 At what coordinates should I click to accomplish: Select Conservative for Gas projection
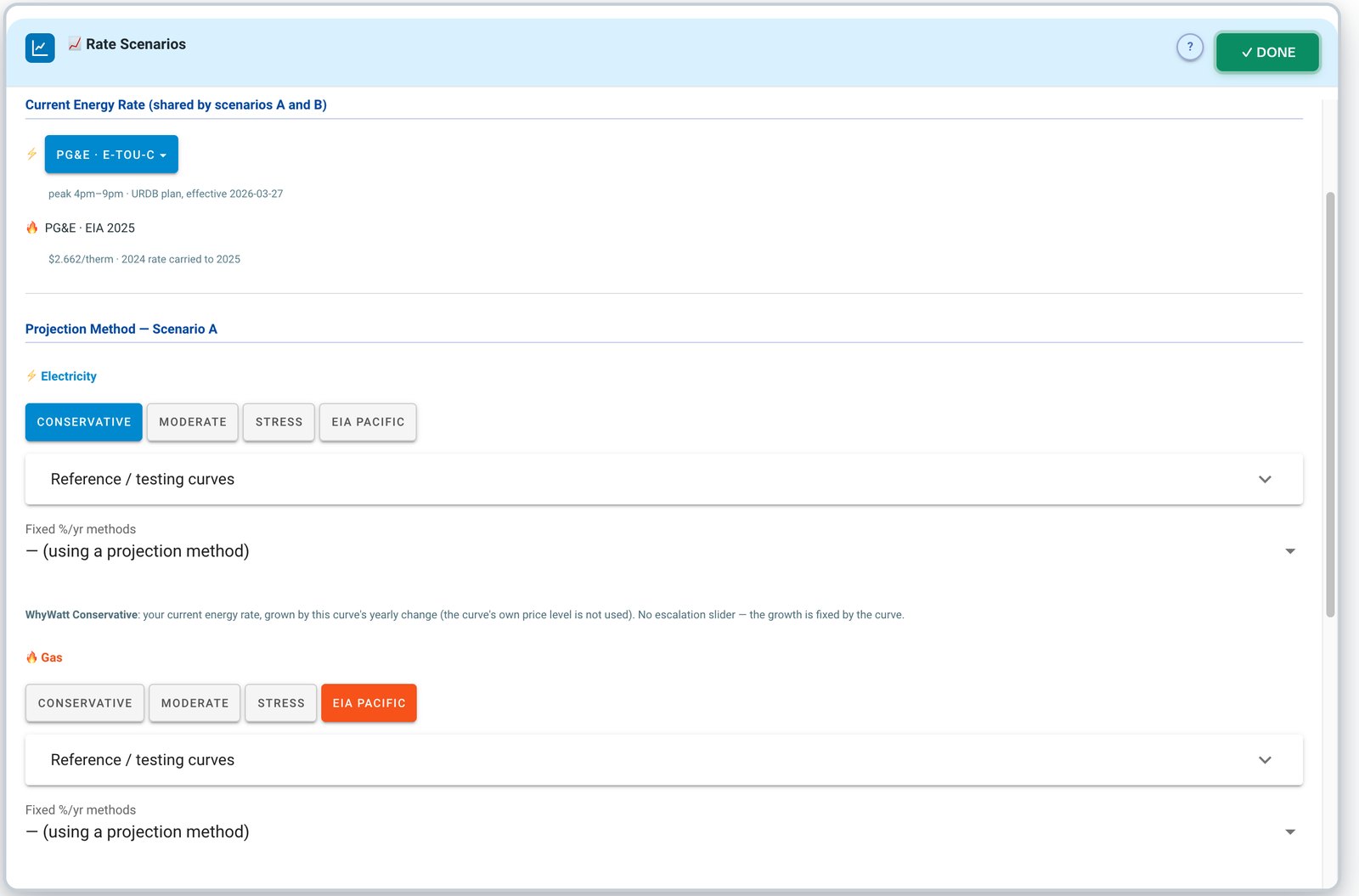click(85, 703)
